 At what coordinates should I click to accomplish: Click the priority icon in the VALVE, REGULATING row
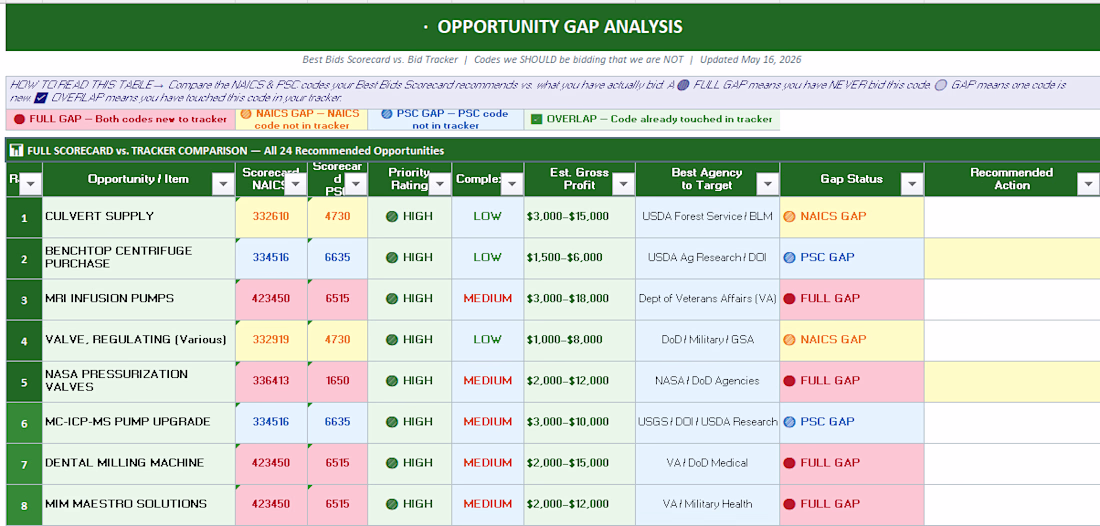point(392,339)
